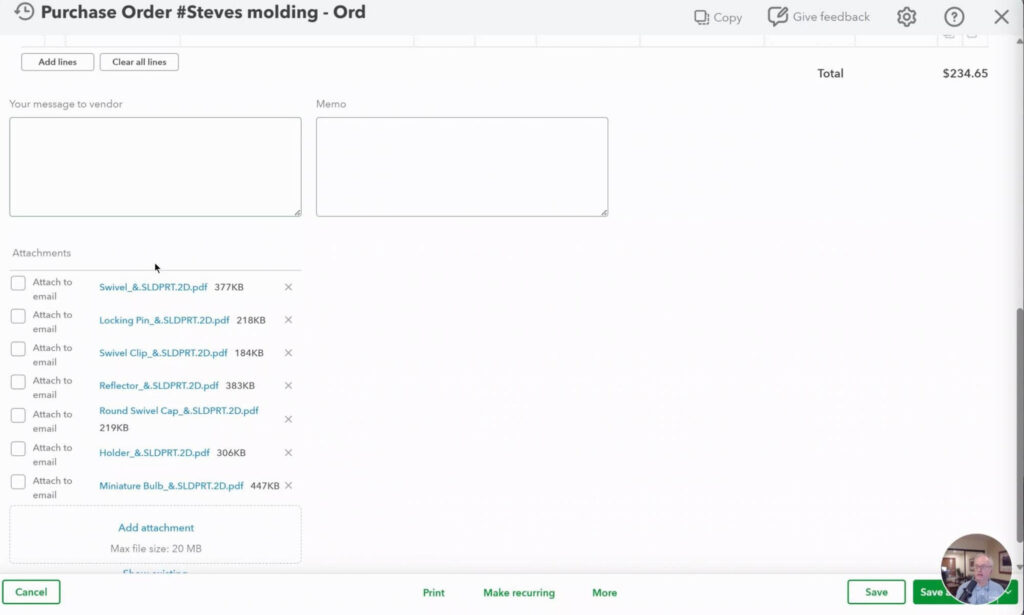Click the Memo box resize handle
This screenshot has height=615, width=1024.
coord(604,213)
